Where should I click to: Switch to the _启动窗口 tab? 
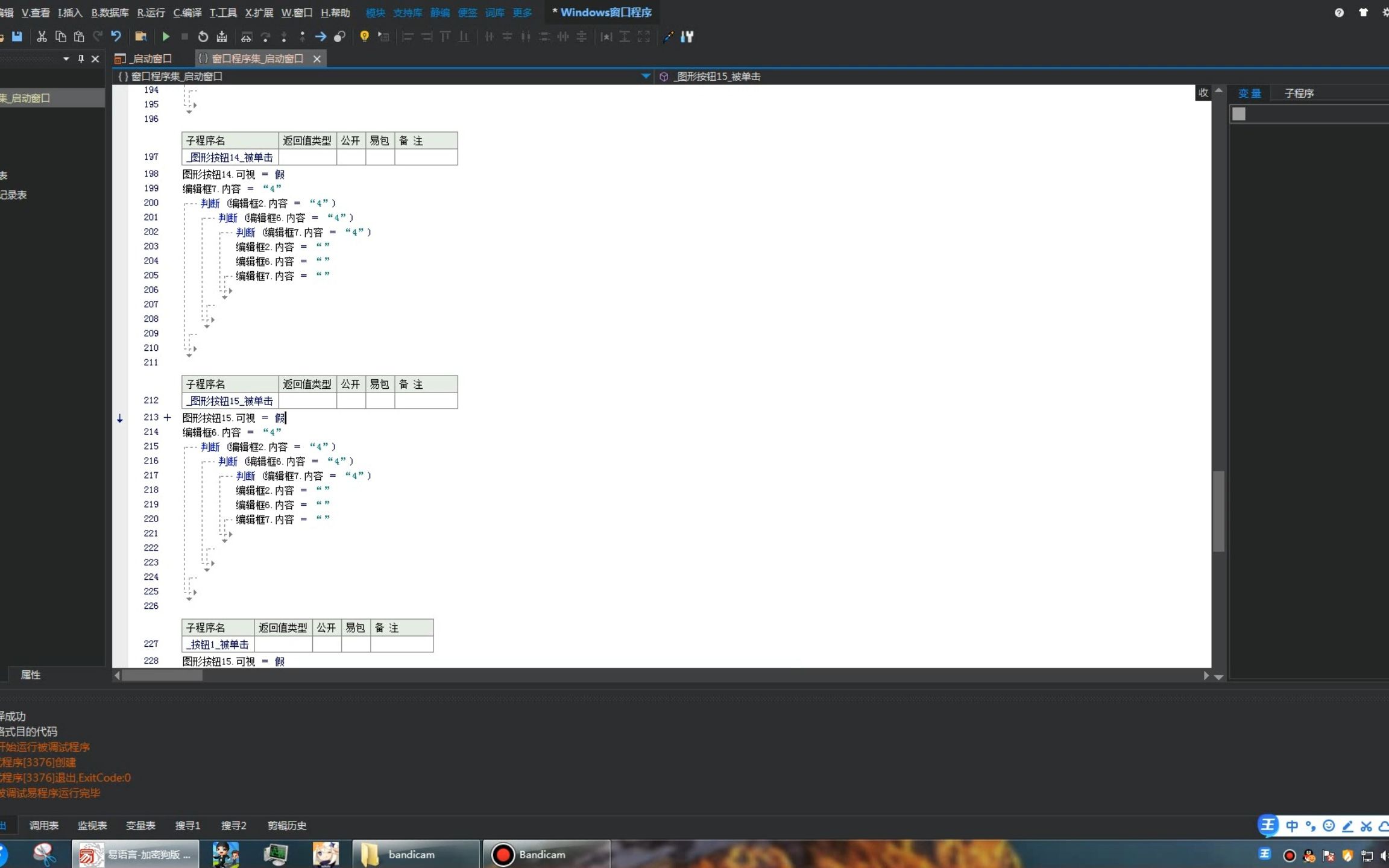[143, 58]
